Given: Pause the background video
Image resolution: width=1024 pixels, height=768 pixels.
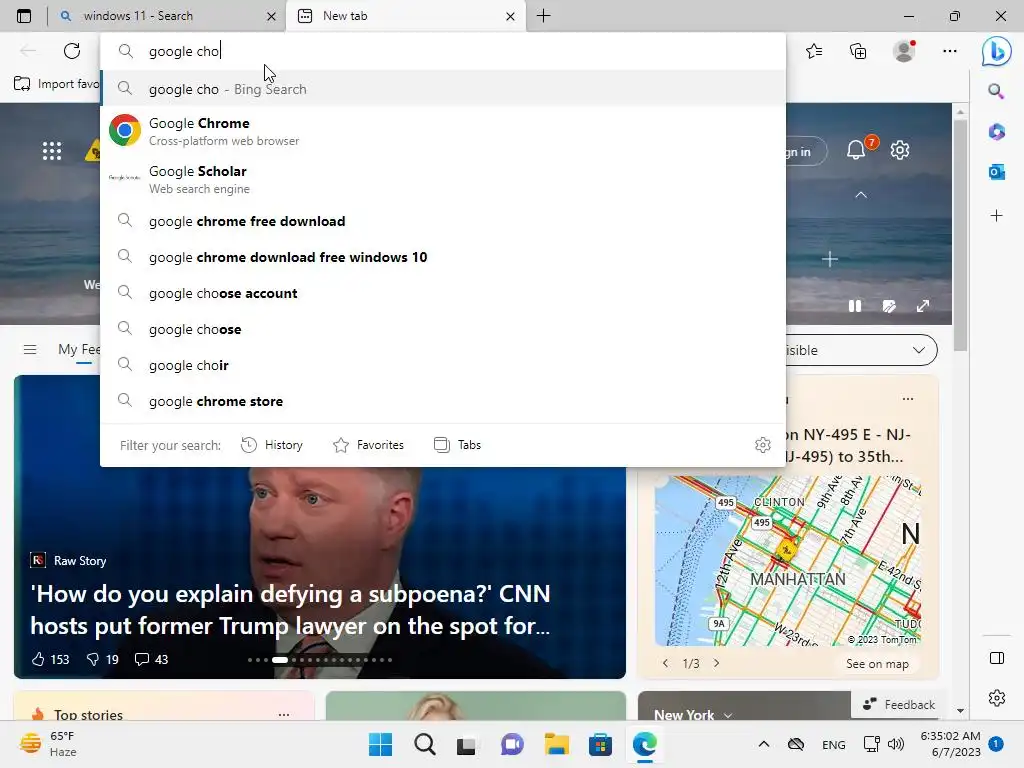Looking at the screenshot, I should pos(854,306).
